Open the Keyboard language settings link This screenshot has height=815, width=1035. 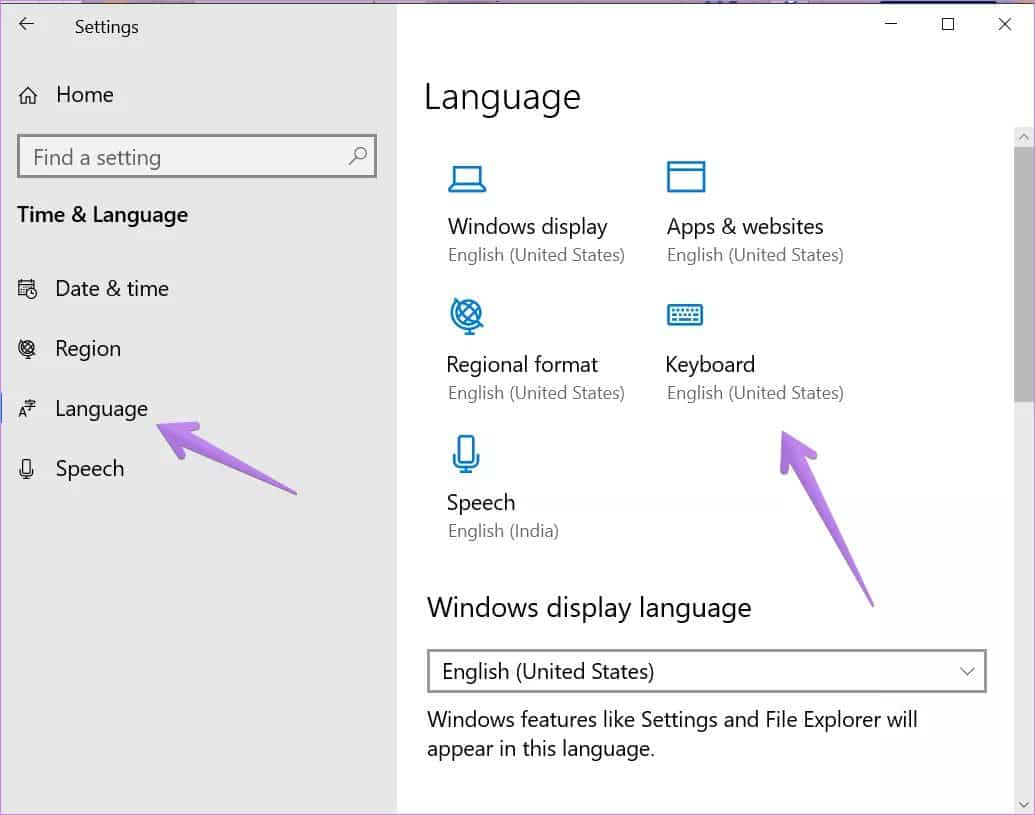coord(710,364)
